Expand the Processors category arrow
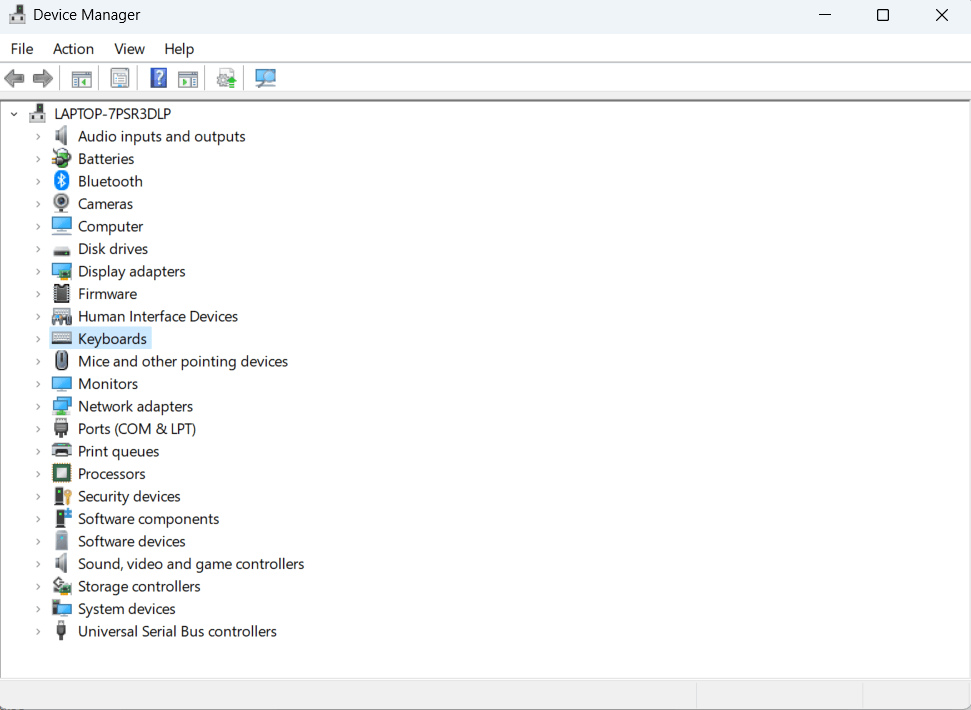The image size is (971, 710). pyautogui.click(x=38, y=474)
